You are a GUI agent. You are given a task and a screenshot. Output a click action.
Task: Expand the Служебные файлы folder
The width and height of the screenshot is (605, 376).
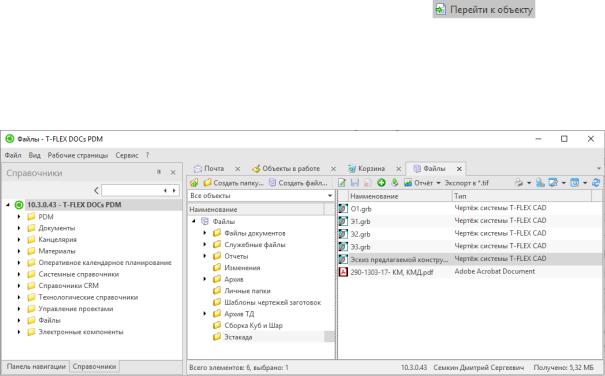point(205,245)
